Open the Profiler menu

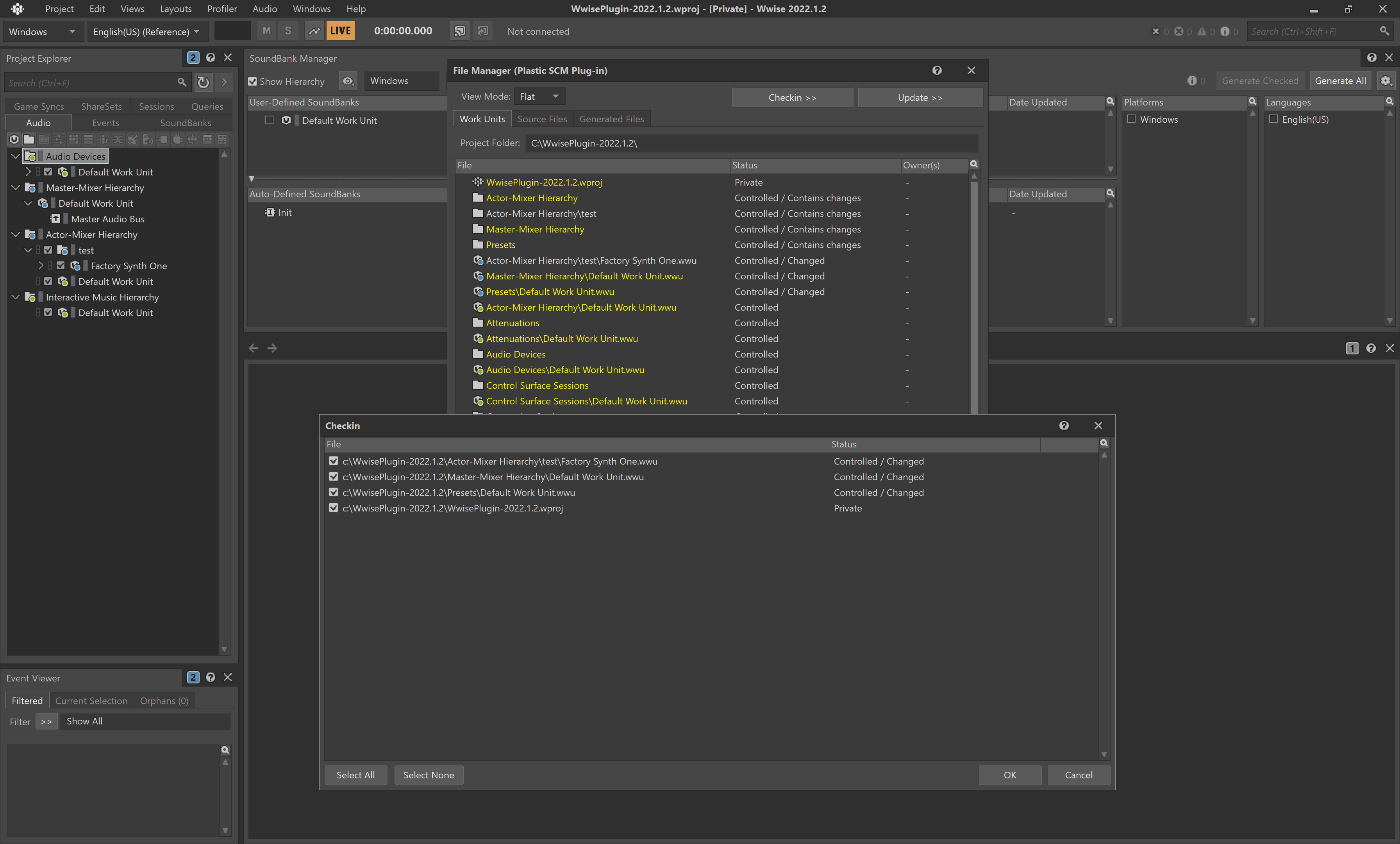pyautogui.click(x=221, y=9)
